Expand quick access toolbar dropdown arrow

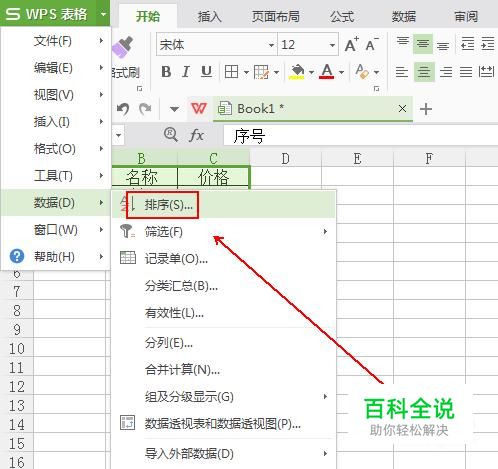click(174, 109)
